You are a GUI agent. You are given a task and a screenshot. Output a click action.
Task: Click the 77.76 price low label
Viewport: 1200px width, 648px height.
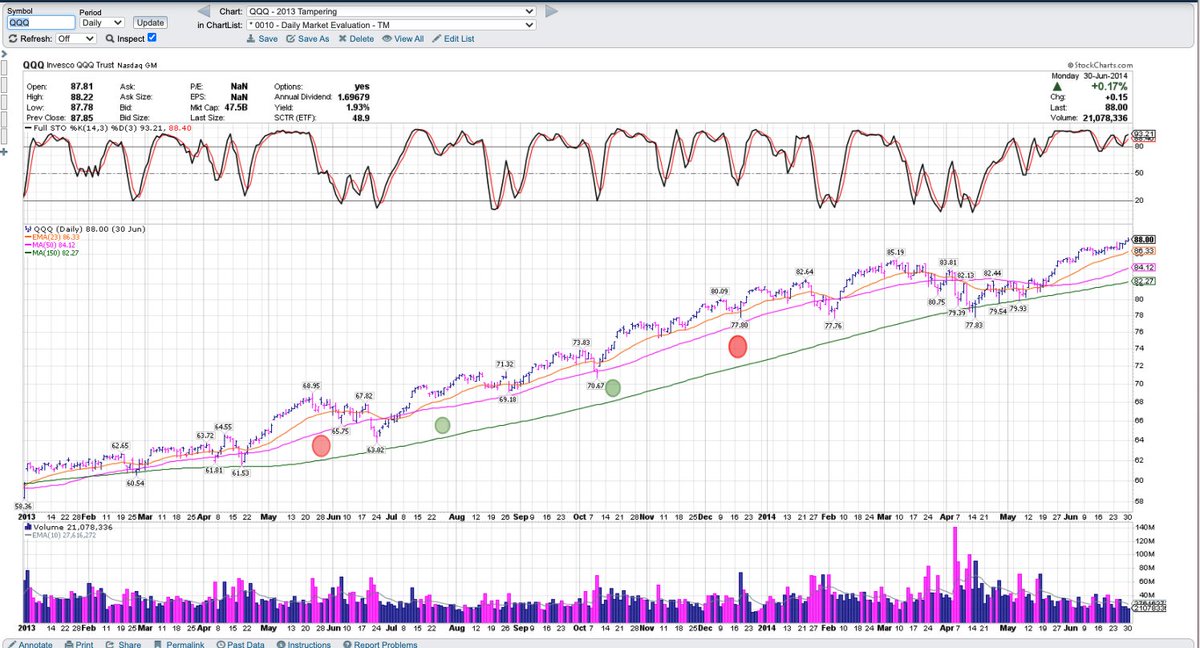click(833, 326)
